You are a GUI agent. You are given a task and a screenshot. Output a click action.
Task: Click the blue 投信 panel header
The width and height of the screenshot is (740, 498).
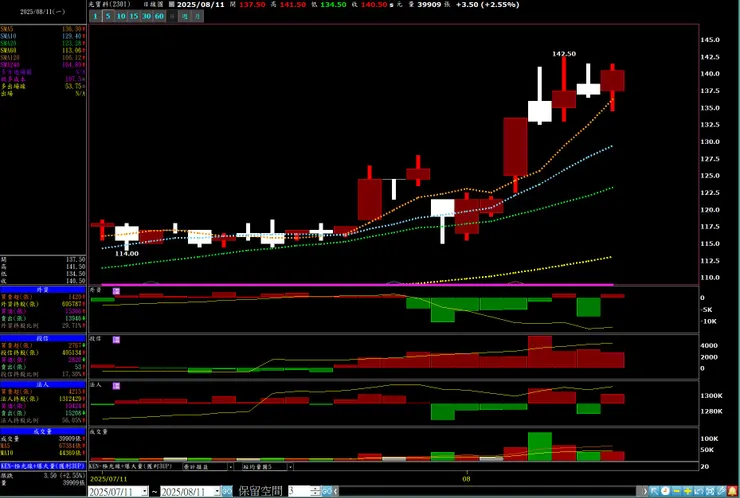click(x=42, y=338)
